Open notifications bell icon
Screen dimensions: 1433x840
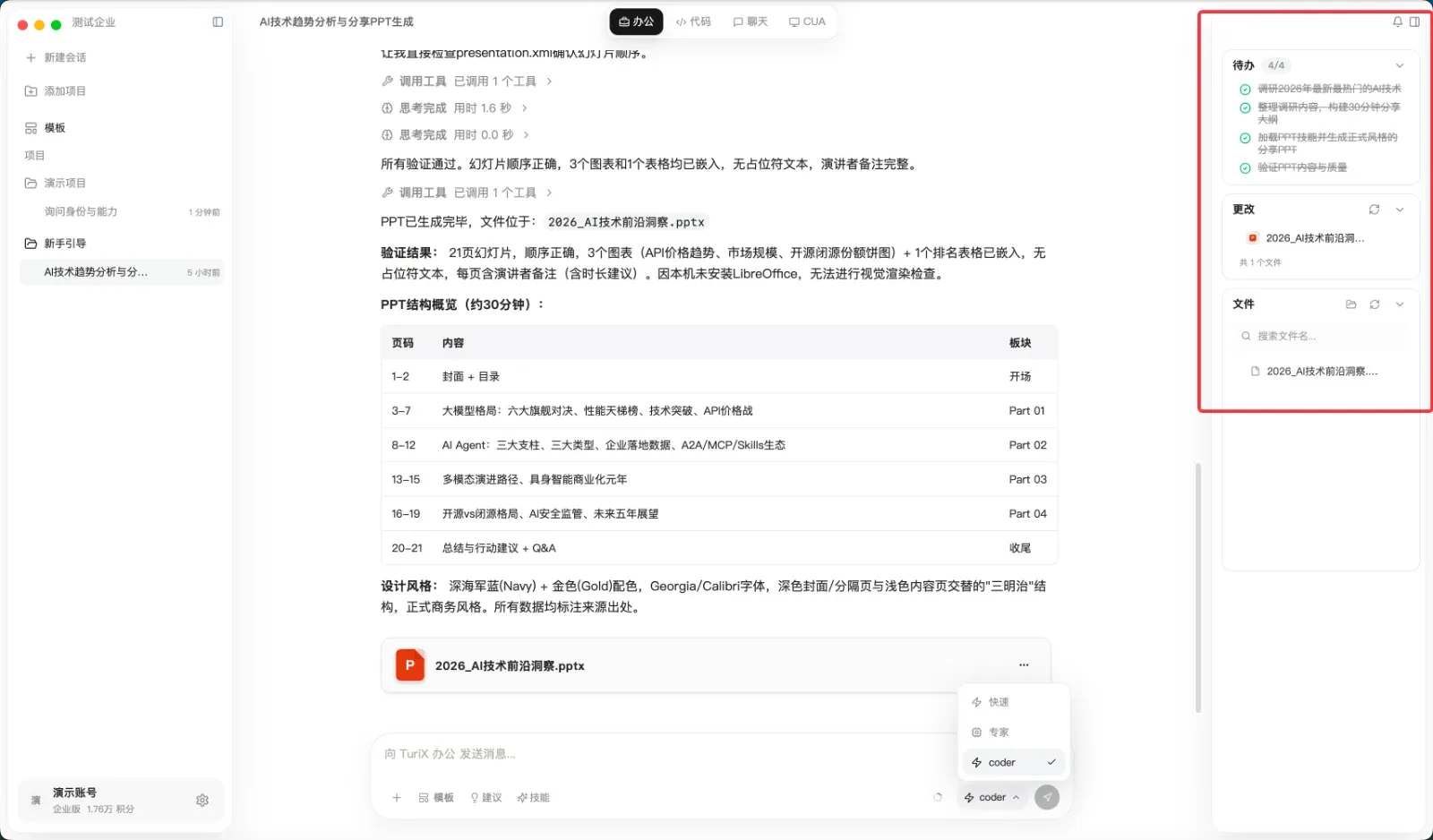[x=1397, y=21]
